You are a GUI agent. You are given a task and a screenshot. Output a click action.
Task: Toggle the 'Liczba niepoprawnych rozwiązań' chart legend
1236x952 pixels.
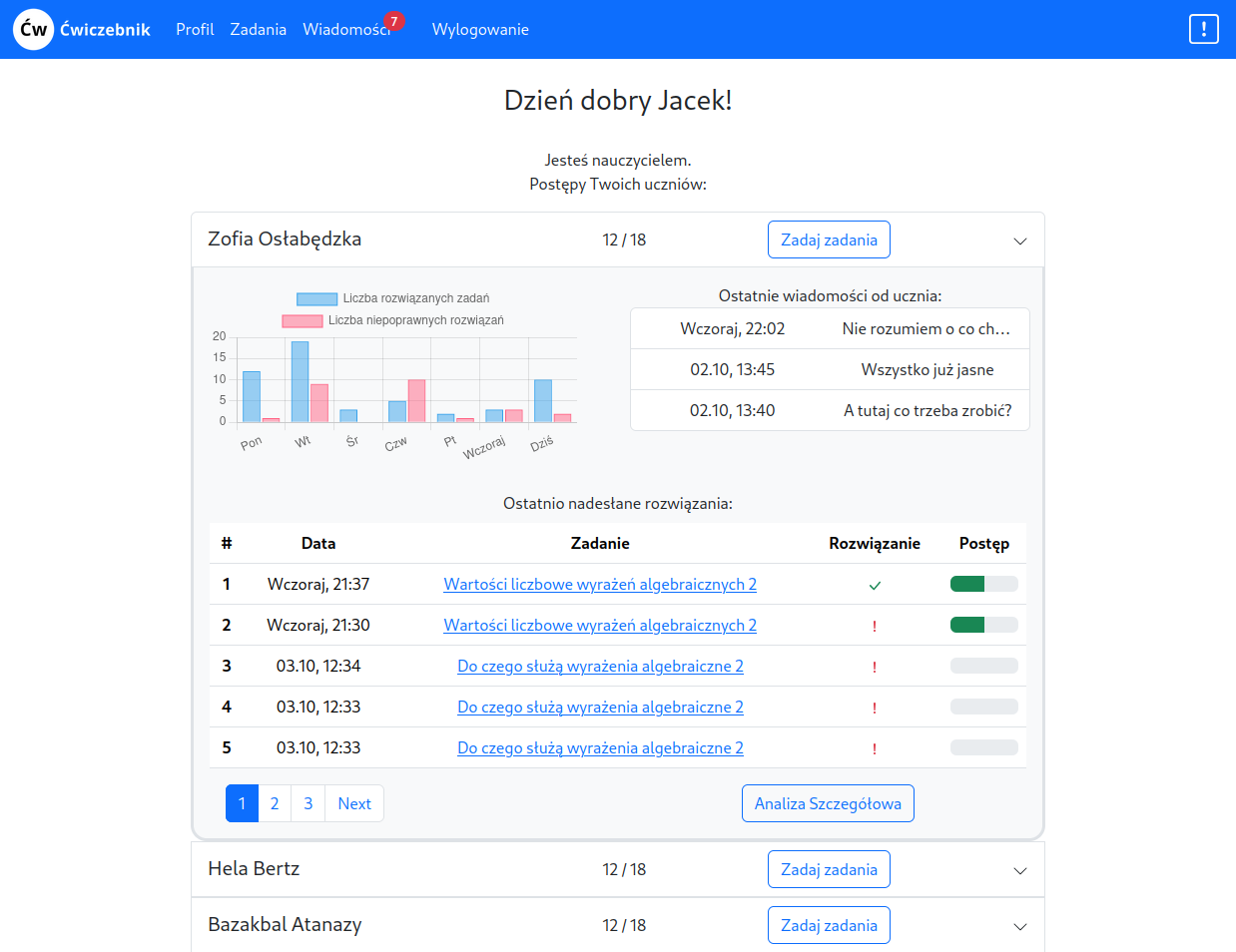pyautogui.click(x=393, y=320)
